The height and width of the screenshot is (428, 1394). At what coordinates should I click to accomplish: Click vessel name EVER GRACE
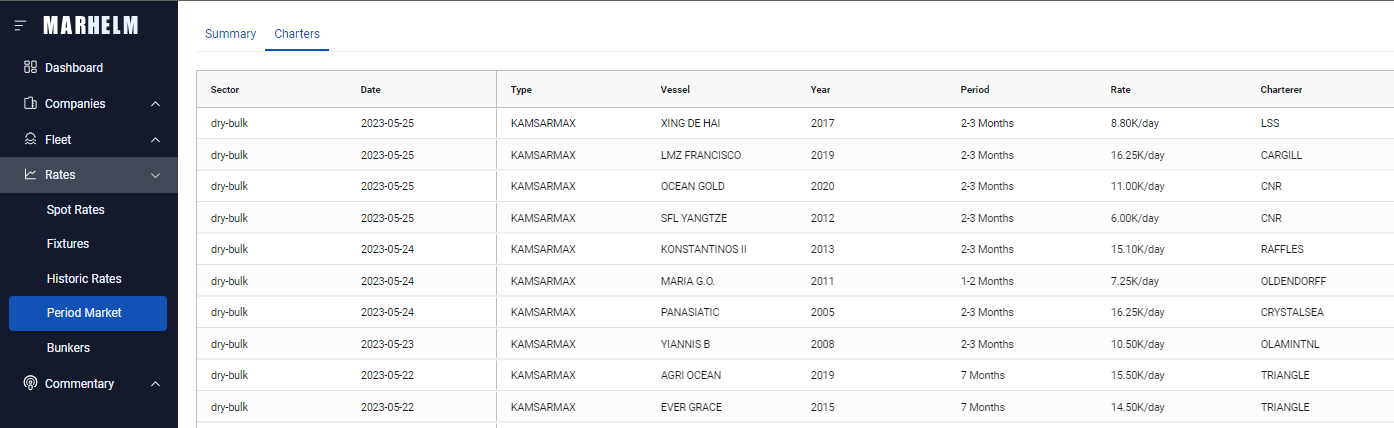click(691, 408)
